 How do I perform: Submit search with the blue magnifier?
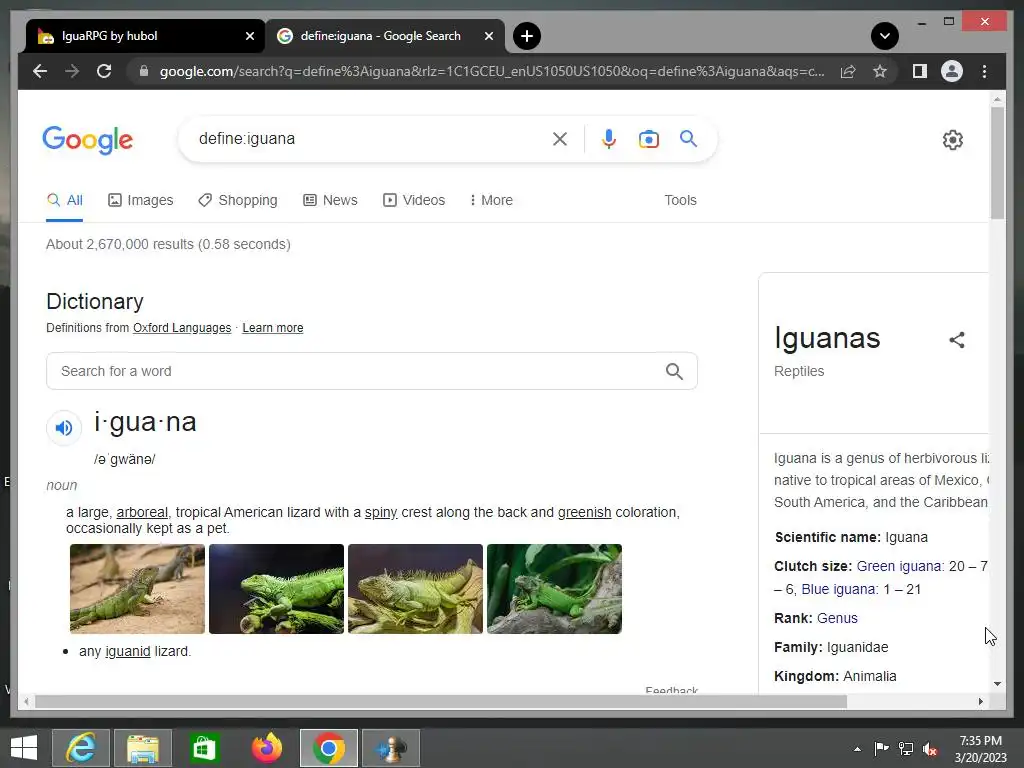click(688, 138)
